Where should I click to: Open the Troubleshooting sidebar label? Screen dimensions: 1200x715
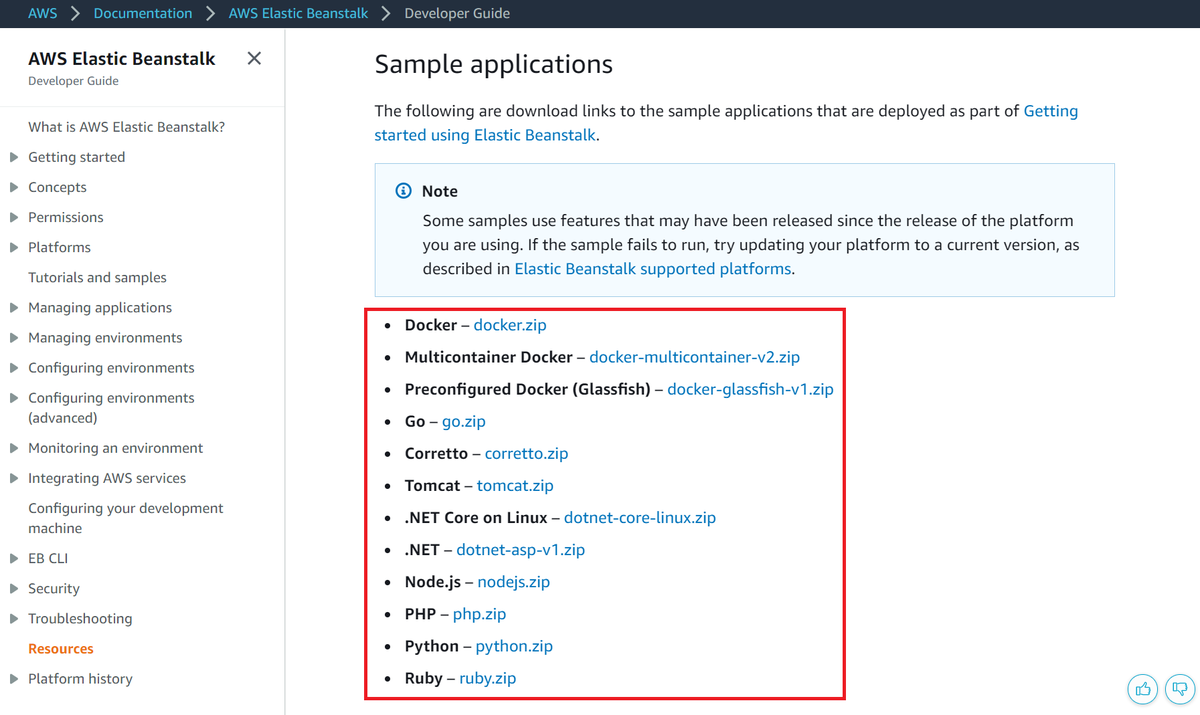pos(80,618)
